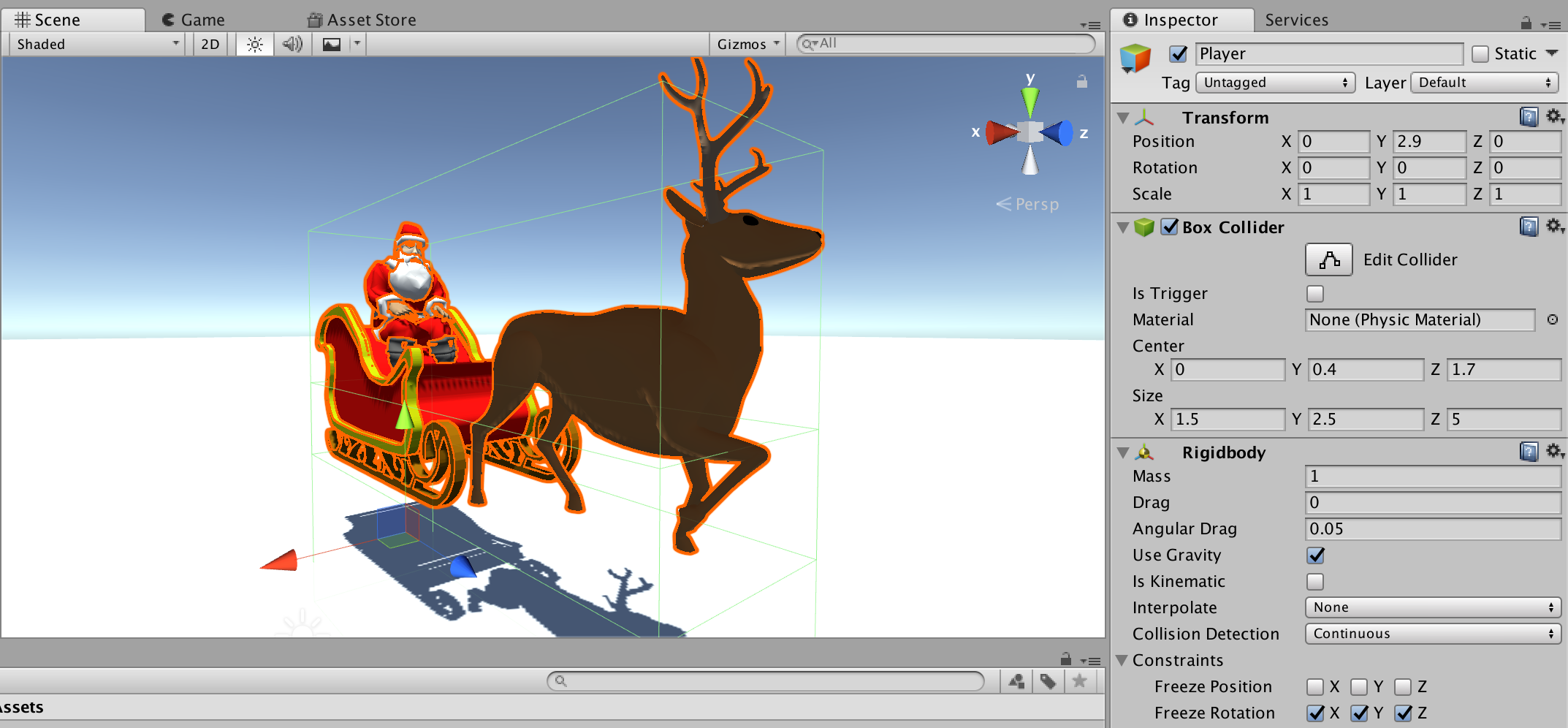Viewport: 1568px width, 728px height.
Task: Open the Shaded draw mode dropdown
Action: [96, 45]
